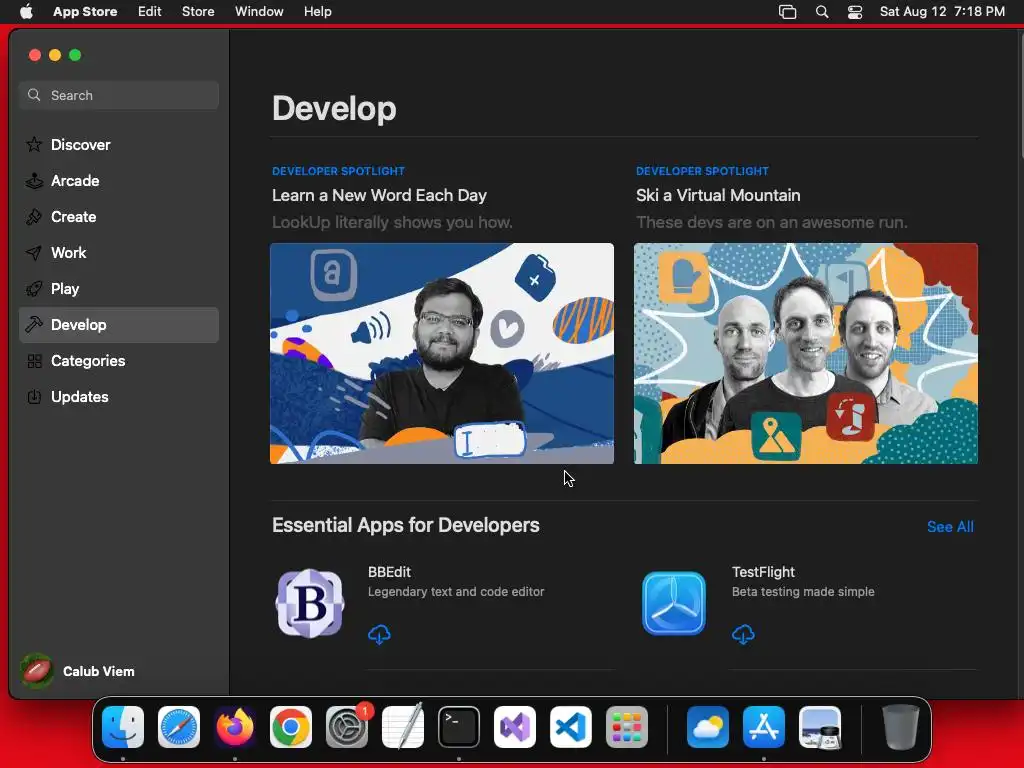
Task: Click the Calub Viem account name
Action: (99, 671)
